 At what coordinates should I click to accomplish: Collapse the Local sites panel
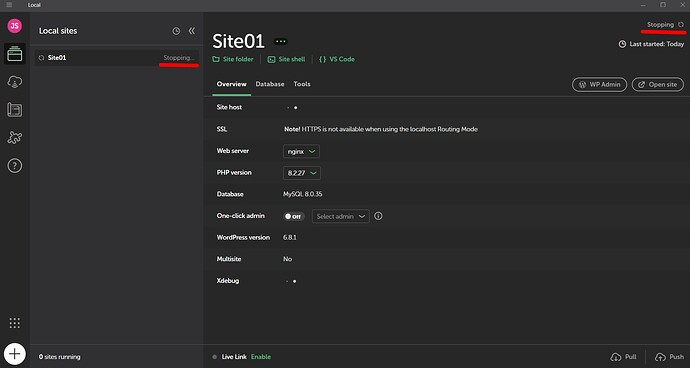click(x=192, y=31)
